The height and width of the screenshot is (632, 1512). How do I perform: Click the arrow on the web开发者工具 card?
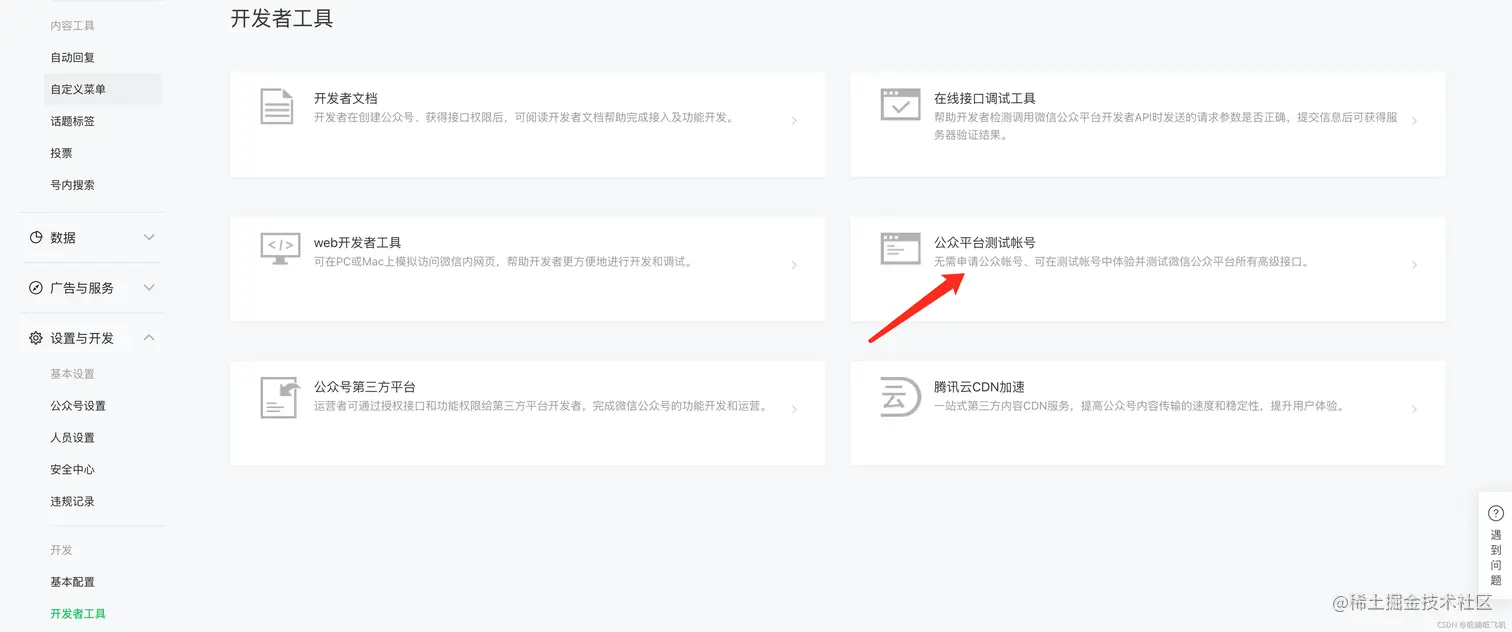[794, 265]
